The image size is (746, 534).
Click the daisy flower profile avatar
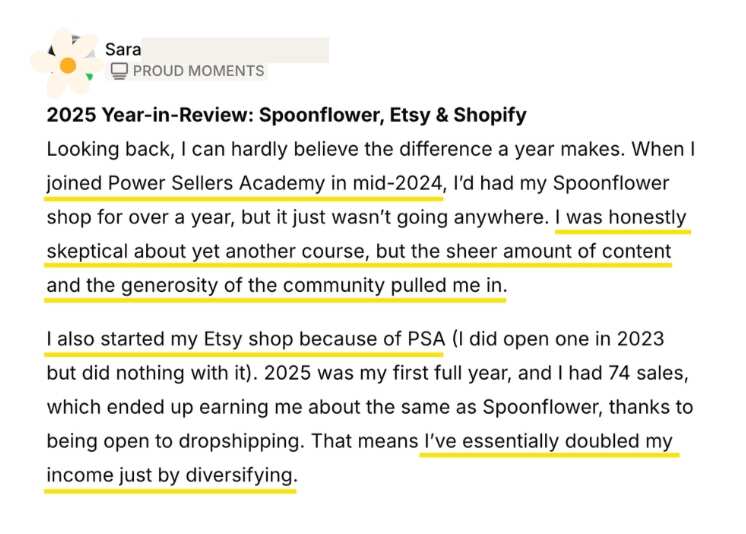pyautogui.click(x=67, y=63)
